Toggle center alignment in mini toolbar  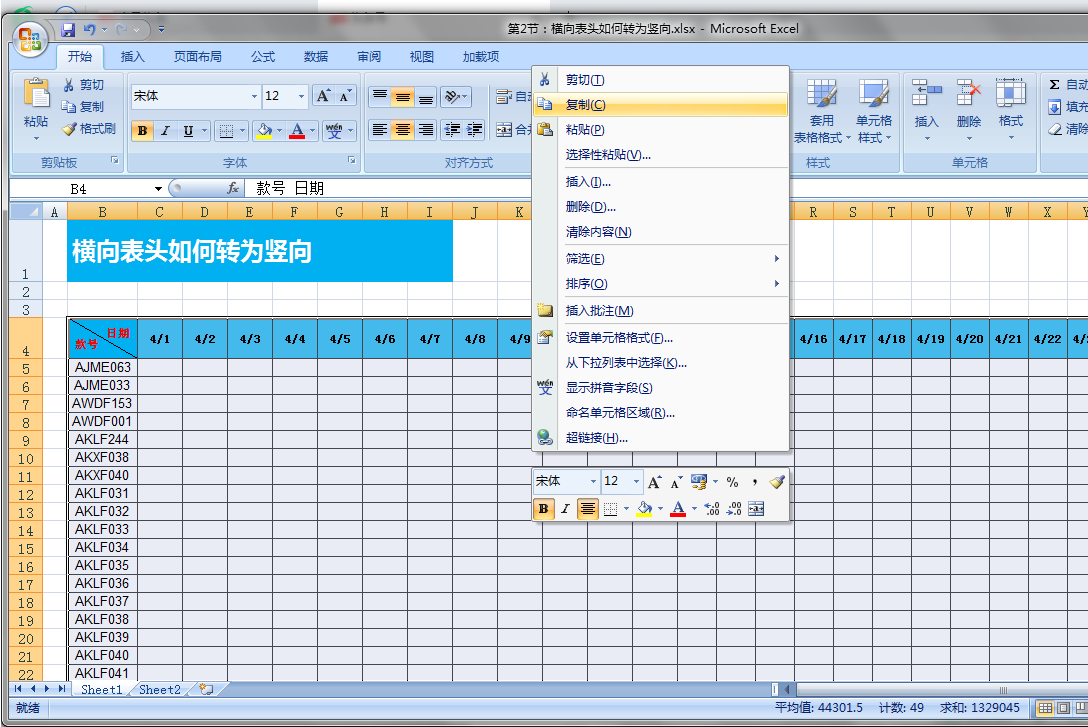[588, 509]
